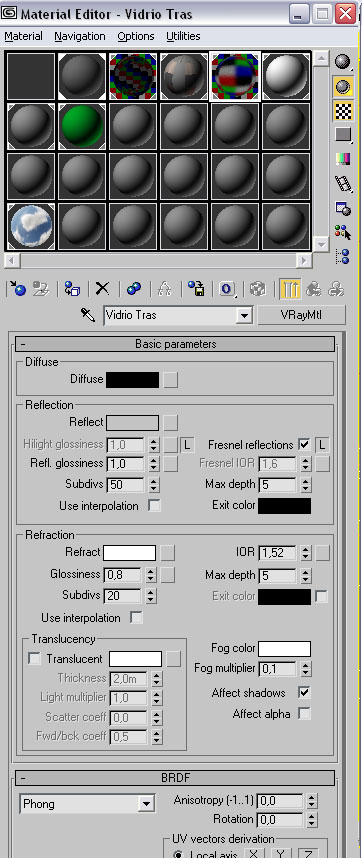362x858 pixels.
Task: Click the Diffuse black color swatch
Action: (132, 380)
